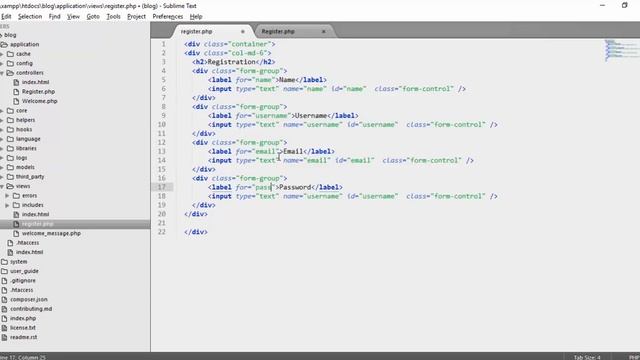Expand the config folder arrow
The width and height of the screenshot is (640, 360).
(x=2, y=63)
